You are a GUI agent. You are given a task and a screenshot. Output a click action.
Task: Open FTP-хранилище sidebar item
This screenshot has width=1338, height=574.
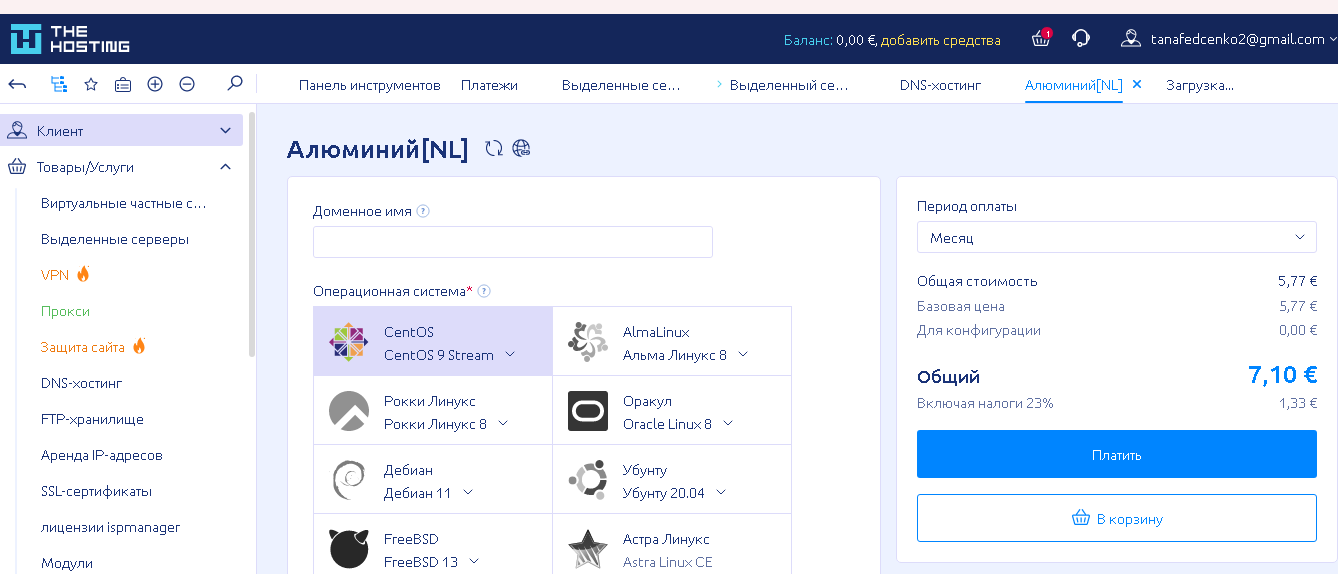click(92, 419)
